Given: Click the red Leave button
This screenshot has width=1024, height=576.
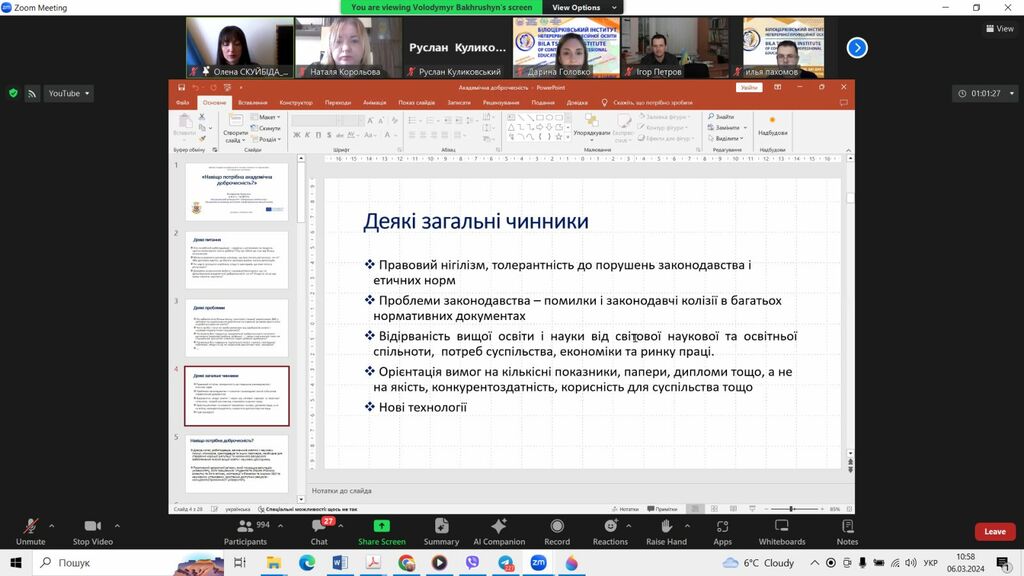Looking at the screenshot, I should coord(994,531).
